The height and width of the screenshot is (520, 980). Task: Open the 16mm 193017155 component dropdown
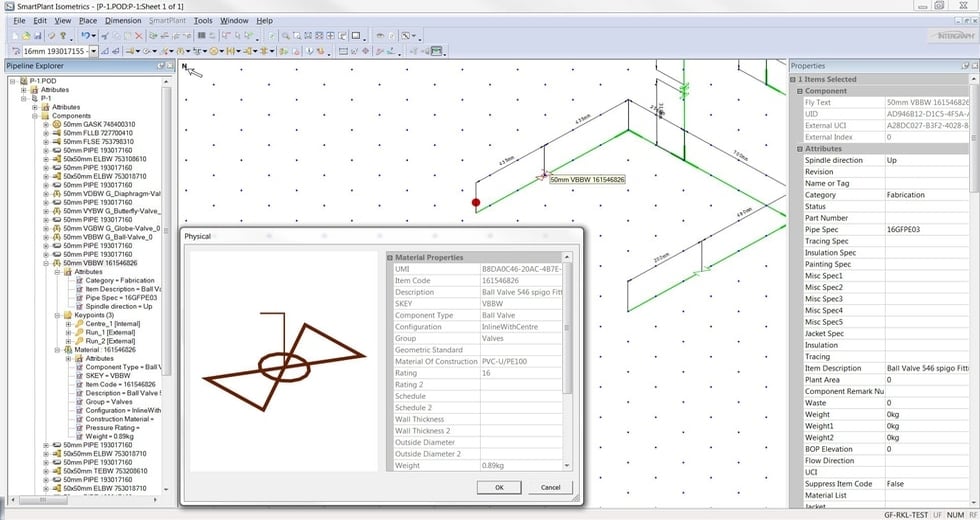[x=93, y=50]
